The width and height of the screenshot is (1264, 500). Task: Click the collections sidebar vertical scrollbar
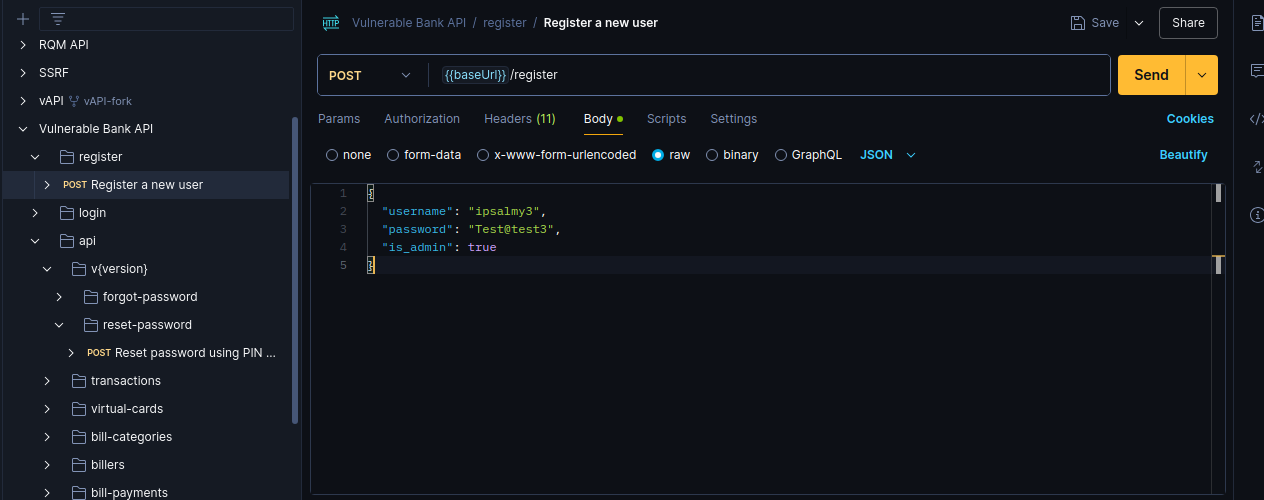[x=295, y=270]
